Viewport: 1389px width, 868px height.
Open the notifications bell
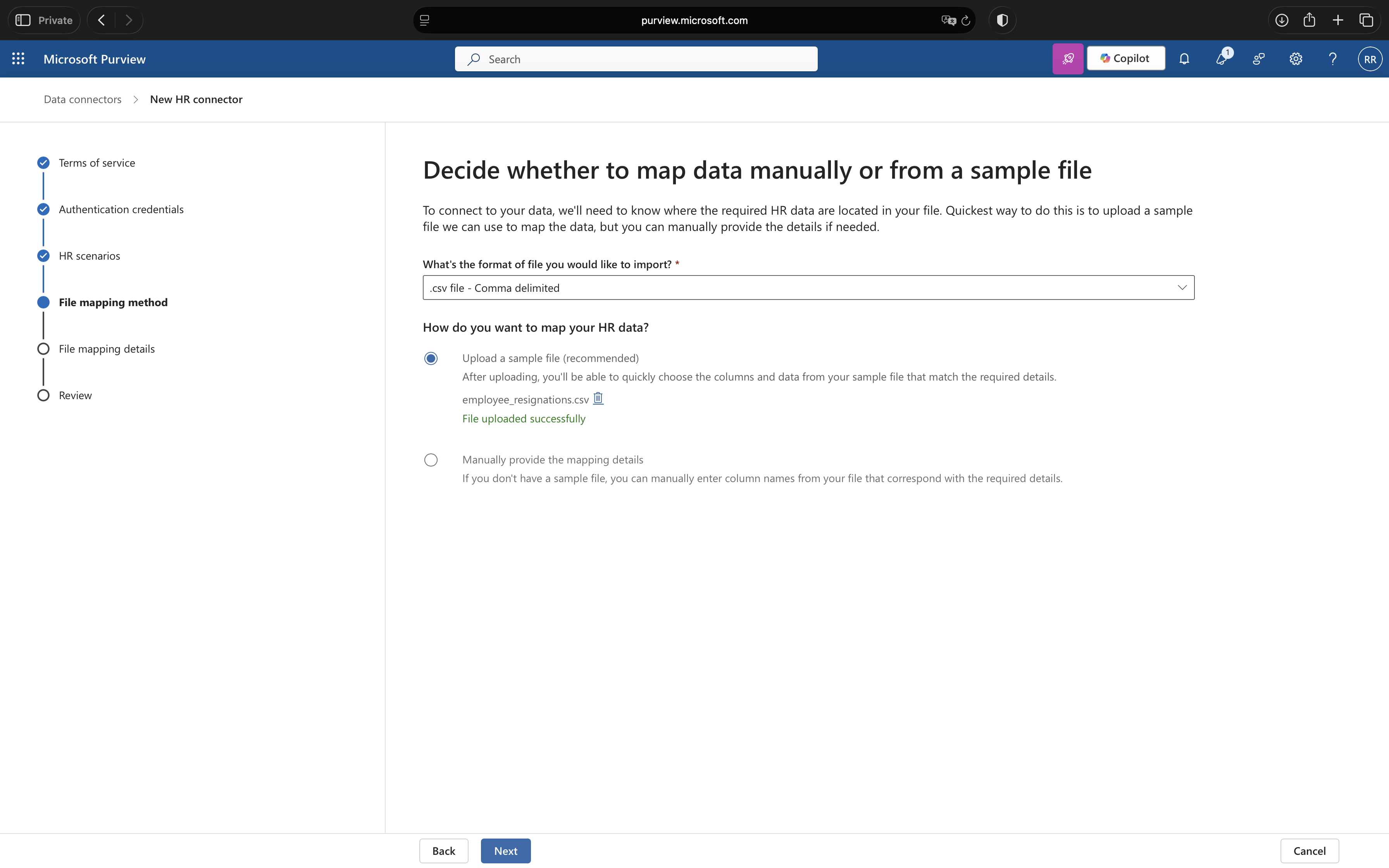[x=1184, y=59]
